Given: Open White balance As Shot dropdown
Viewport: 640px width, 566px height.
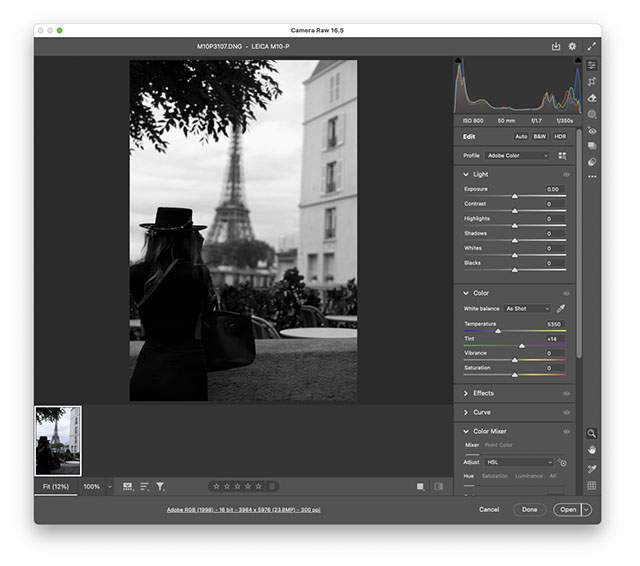Looking at the screenshot, I should click(x=527, y=309).
